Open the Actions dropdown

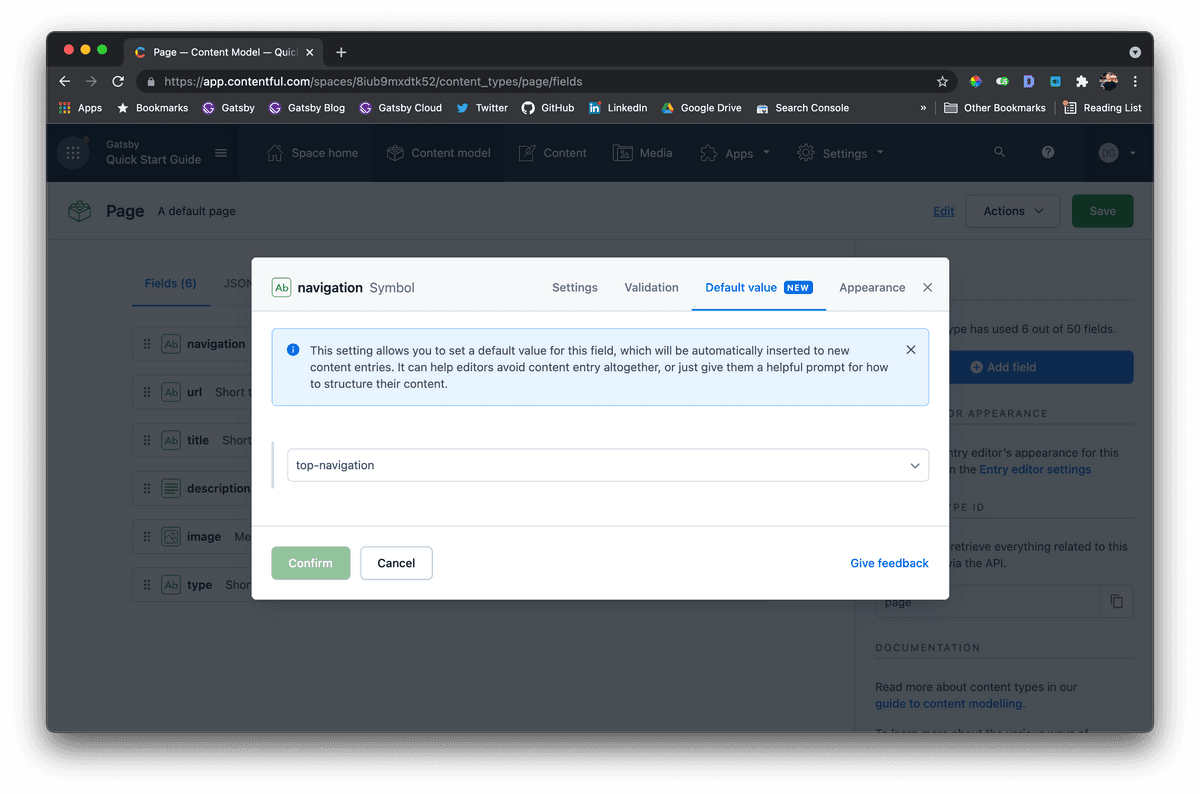[1012, 211]
